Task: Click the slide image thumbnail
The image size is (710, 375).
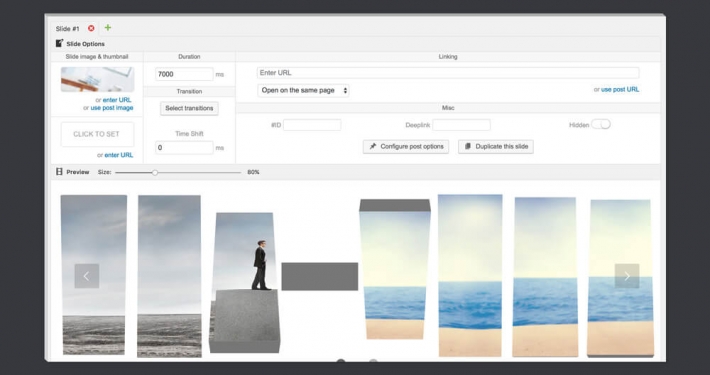Action: [x=97, y=79]
